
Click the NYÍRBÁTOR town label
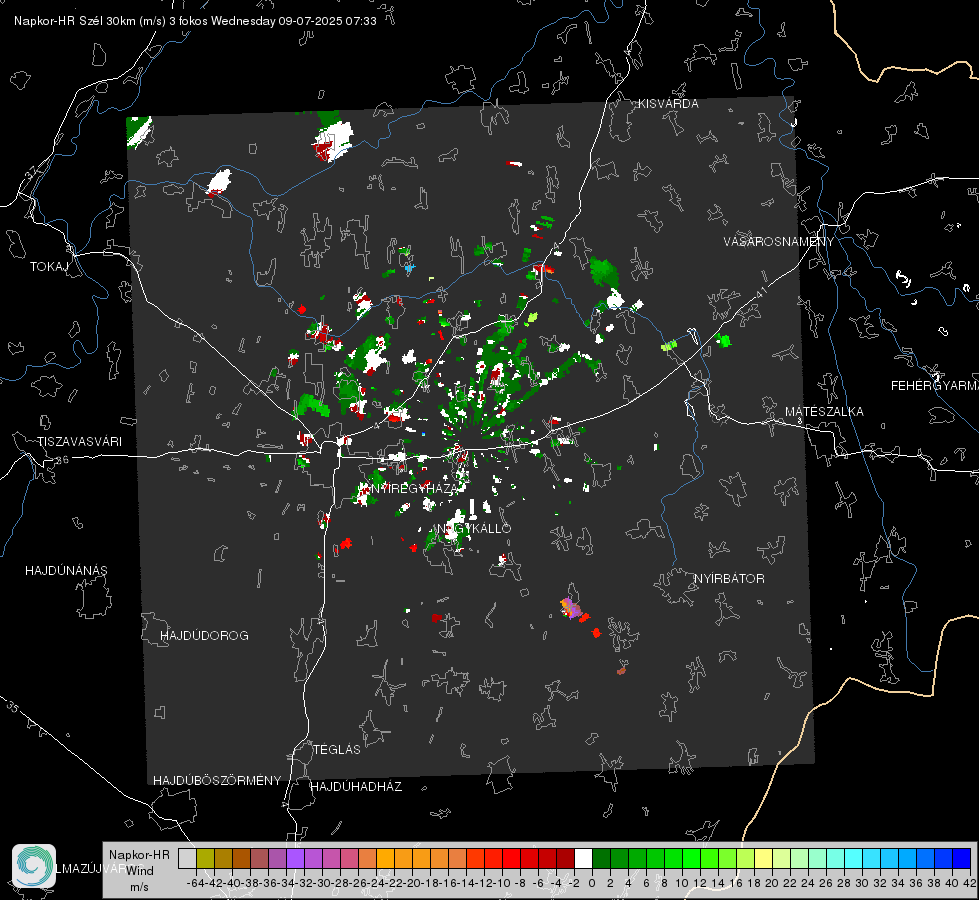pyautogui.click(x=729, y=578)
